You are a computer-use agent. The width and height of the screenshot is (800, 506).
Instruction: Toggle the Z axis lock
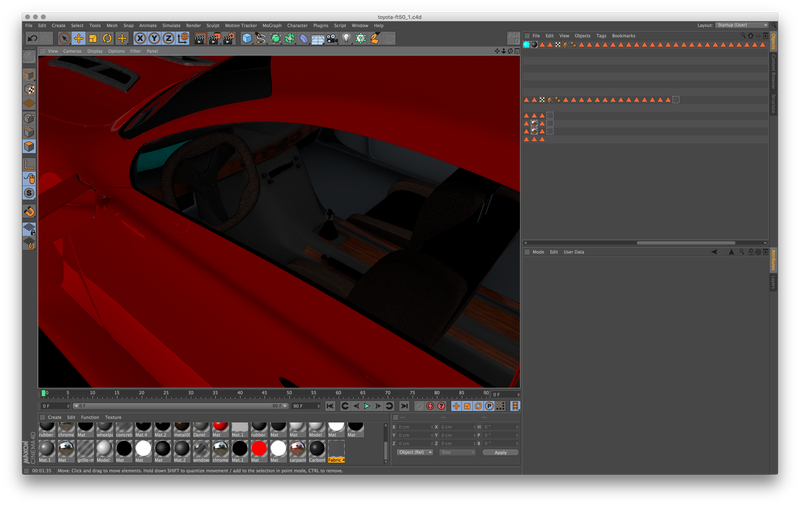pyautogui.click(x=168, y=38)
